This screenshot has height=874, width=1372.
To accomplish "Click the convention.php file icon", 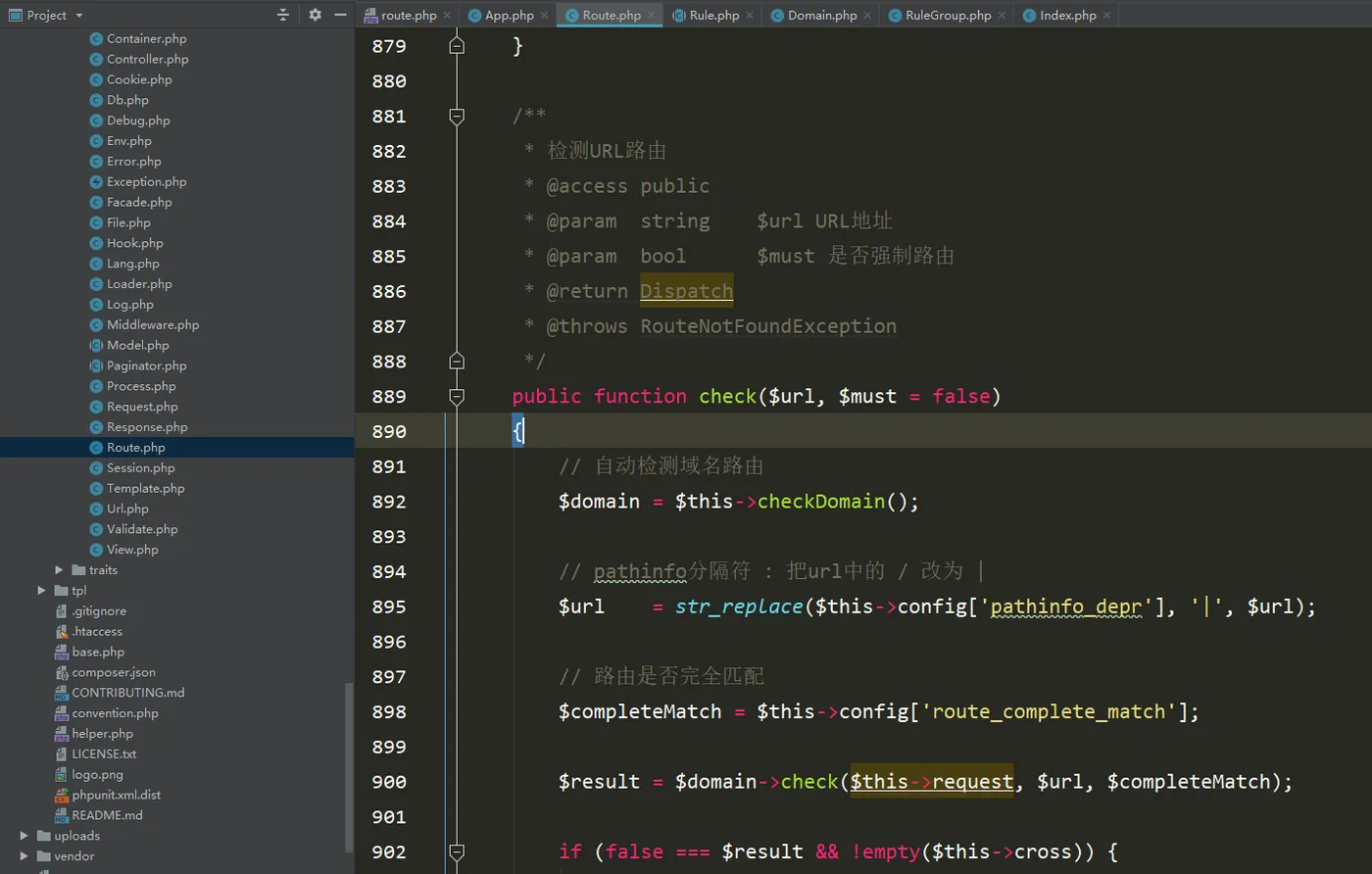I will pyautogui.click(x=62, y=713).
